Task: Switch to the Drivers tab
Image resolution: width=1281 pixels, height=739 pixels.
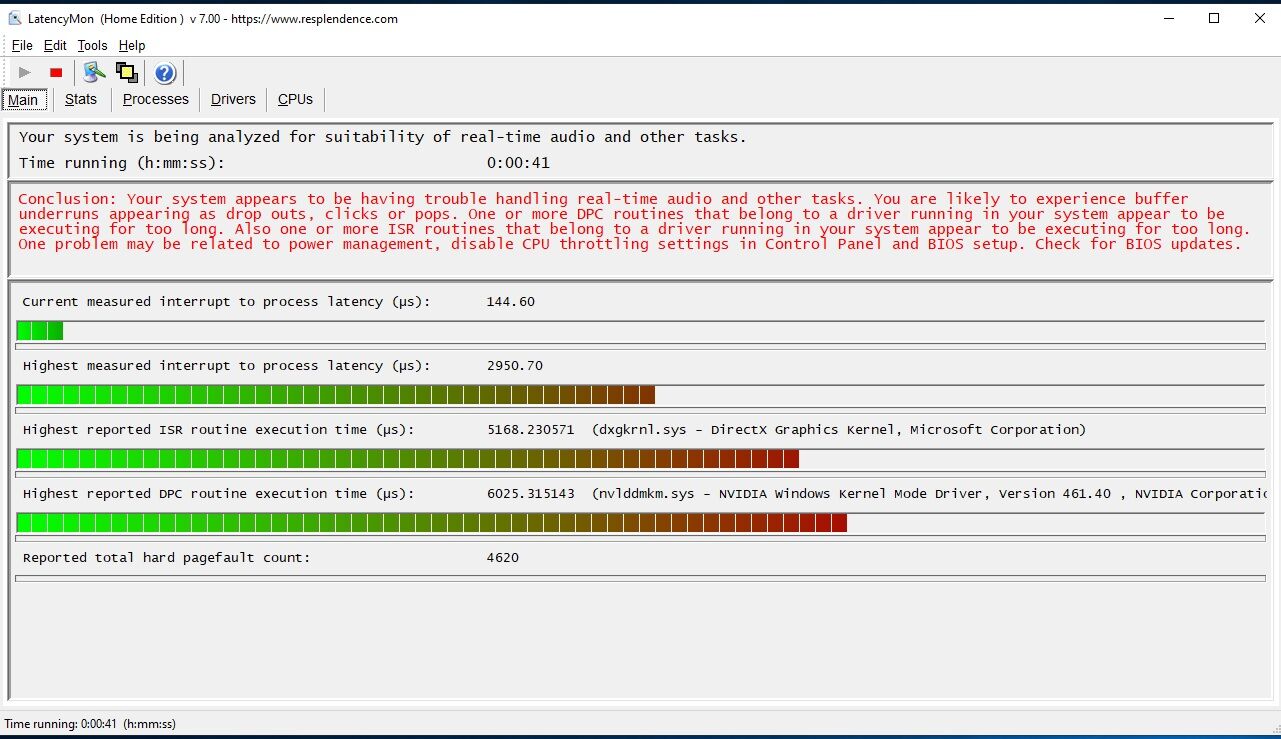Action: (233, 99)
